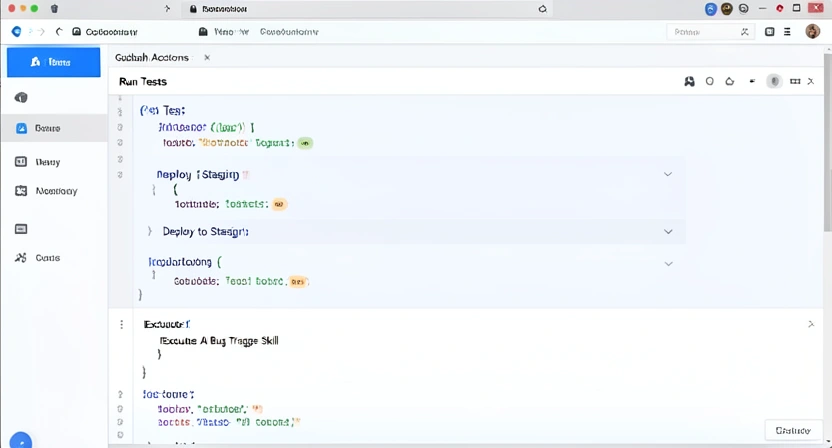This screenshot has height=448, width=832.
Task: Click the brown round extension icon in title bar
Action: coord(727,8)
